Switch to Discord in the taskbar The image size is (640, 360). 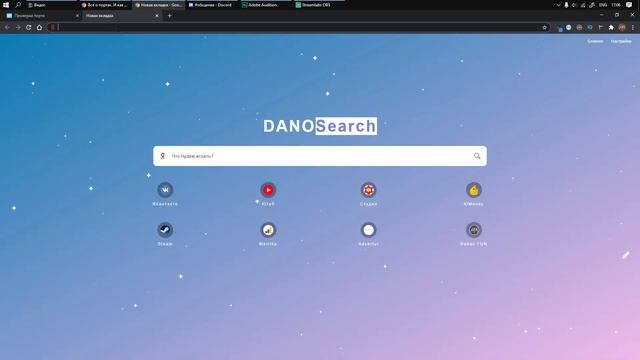[211, 5]
